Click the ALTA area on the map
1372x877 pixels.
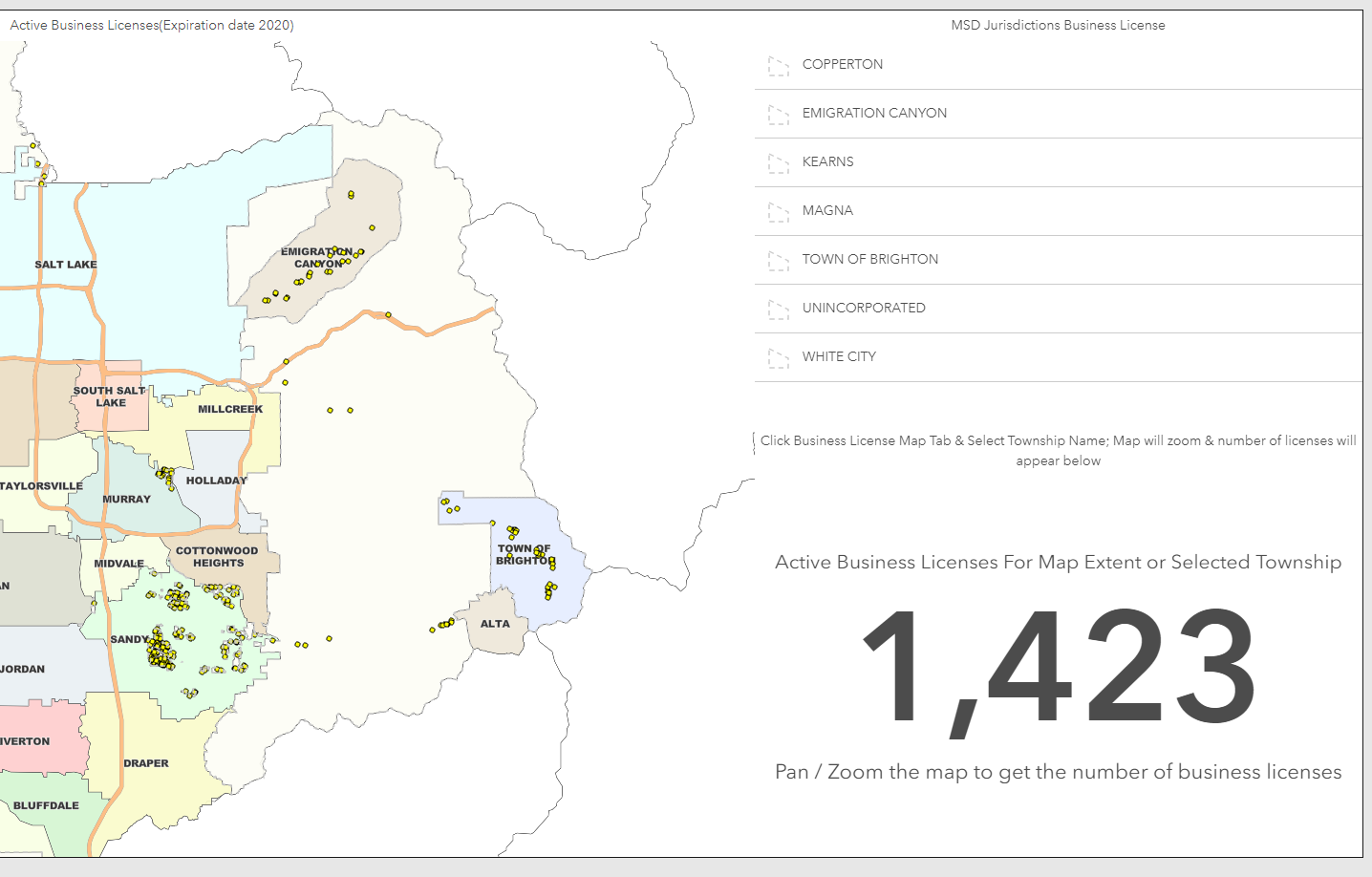pyautogui.click(x=495, y=624)
